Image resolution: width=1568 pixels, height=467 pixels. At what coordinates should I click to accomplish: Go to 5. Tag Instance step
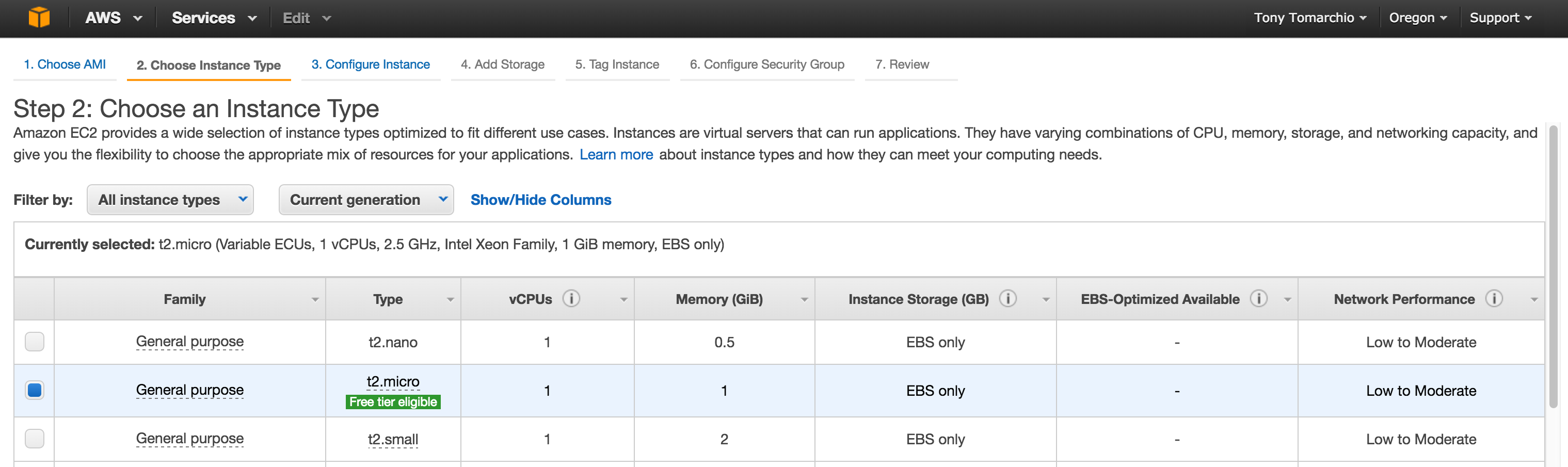point(617,65)
